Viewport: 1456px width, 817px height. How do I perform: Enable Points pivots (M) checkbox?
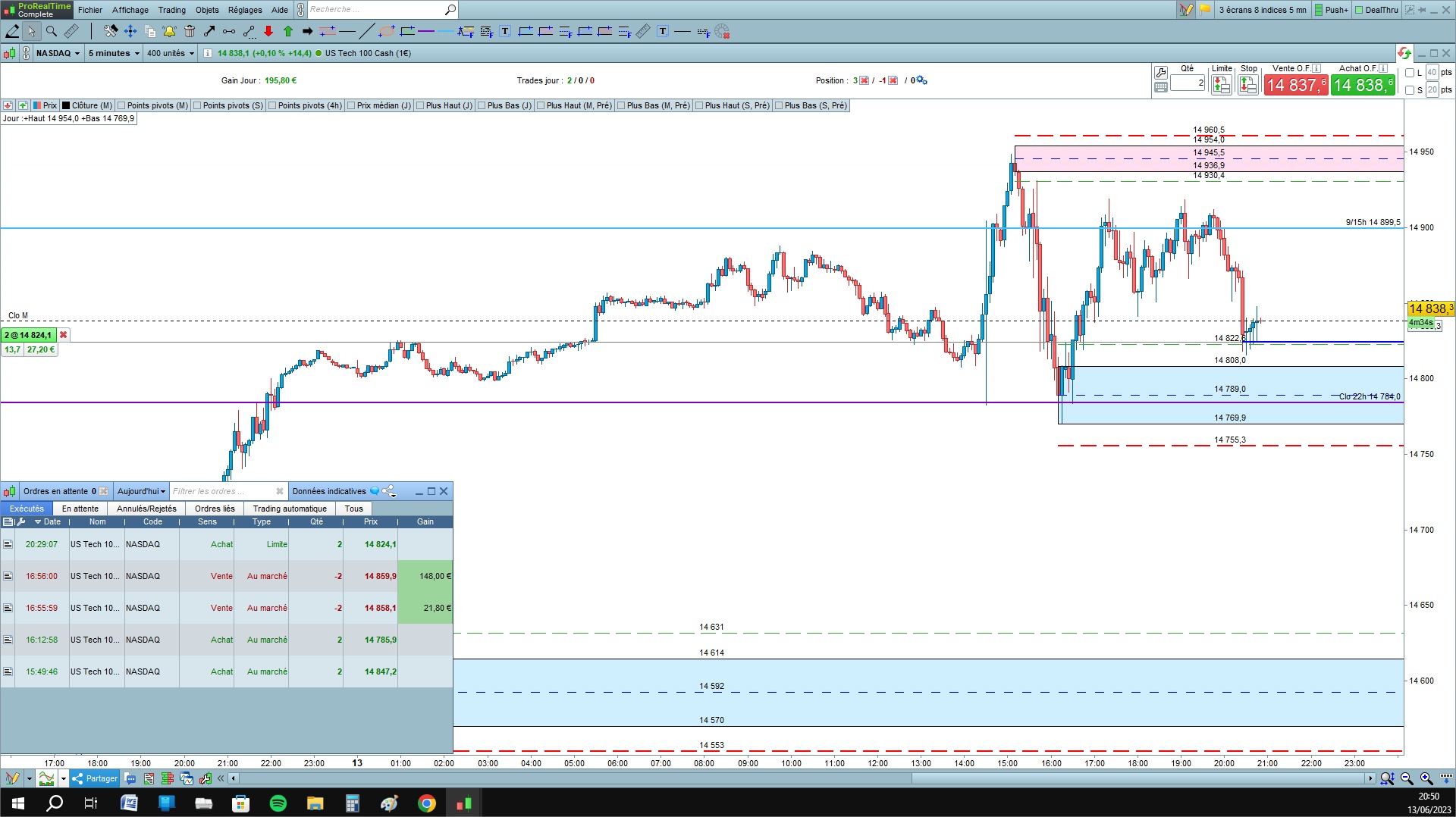121,105
